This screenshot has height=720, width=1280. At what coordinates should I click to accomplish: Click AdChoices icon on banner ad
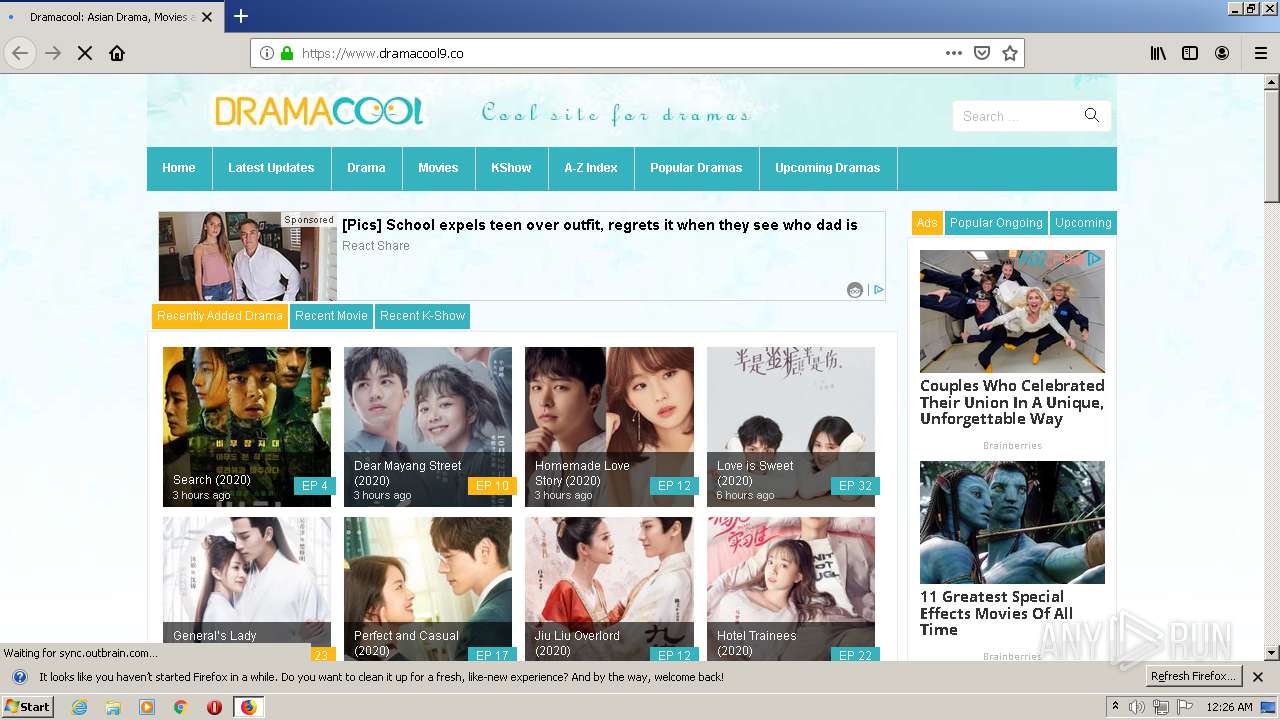click(x=878, y=290)
